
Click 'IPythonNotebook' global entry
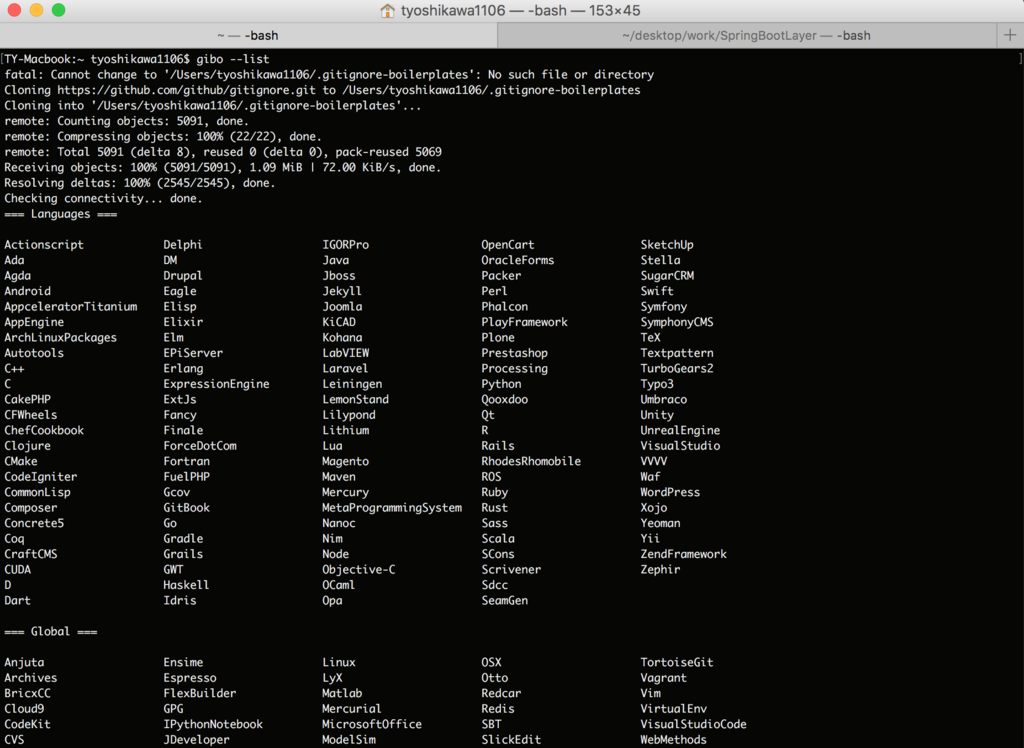(213, 724)
